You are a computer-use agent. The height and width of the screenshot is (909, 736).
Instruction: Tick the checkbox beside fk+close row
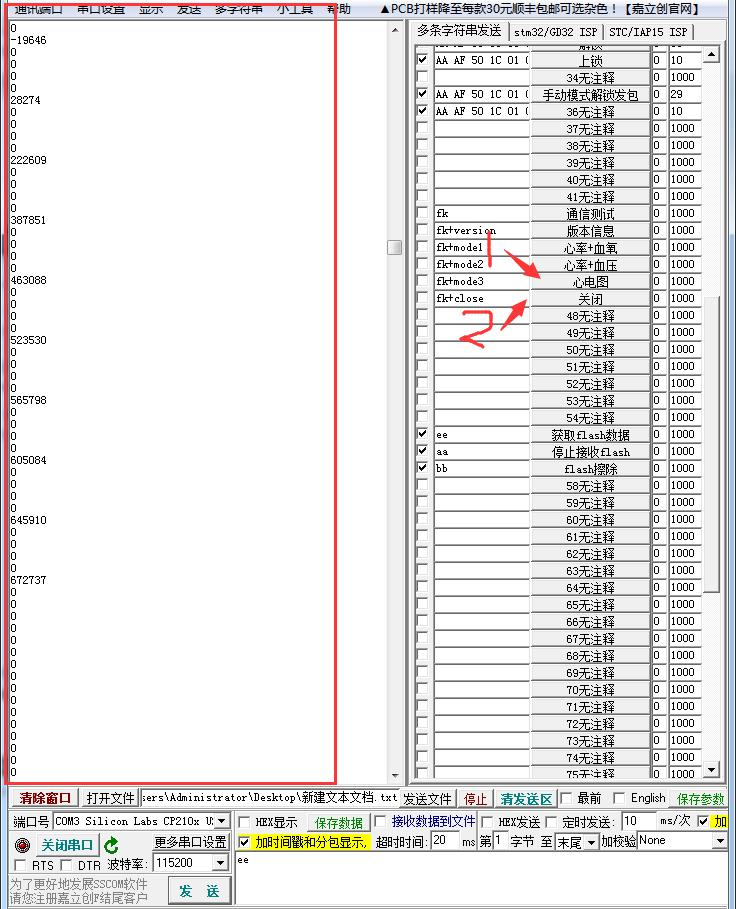tap(422, 298)
